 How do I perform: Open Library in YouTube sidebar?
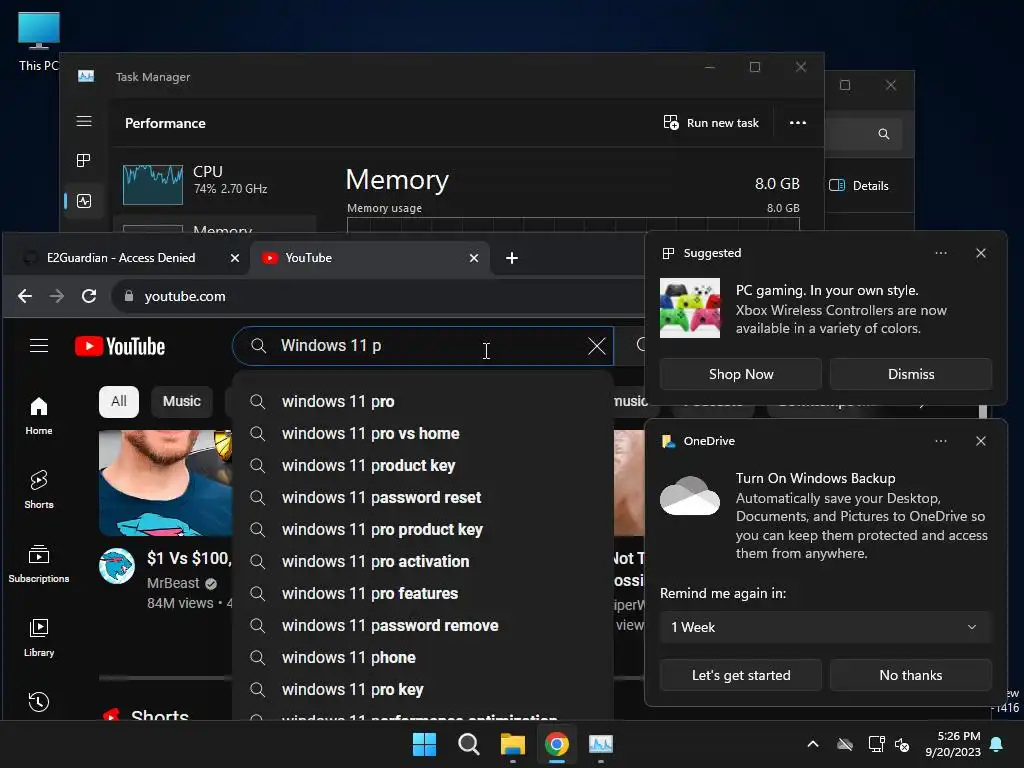coord(39,637)
